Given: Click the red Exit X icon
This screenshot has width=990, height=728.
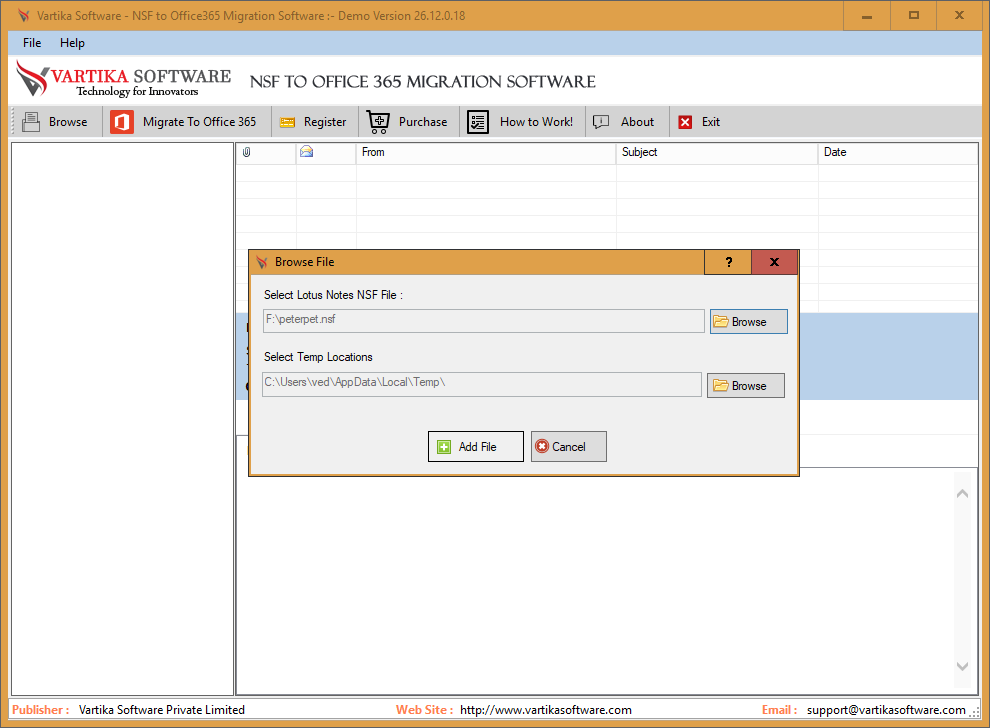Looking at the screenshot, I should coord(685,122).
